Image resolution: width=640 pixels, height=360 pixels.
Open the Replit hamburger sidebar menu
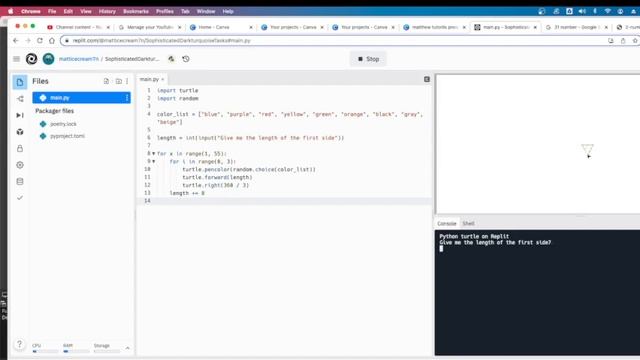[x=16, y=59]
